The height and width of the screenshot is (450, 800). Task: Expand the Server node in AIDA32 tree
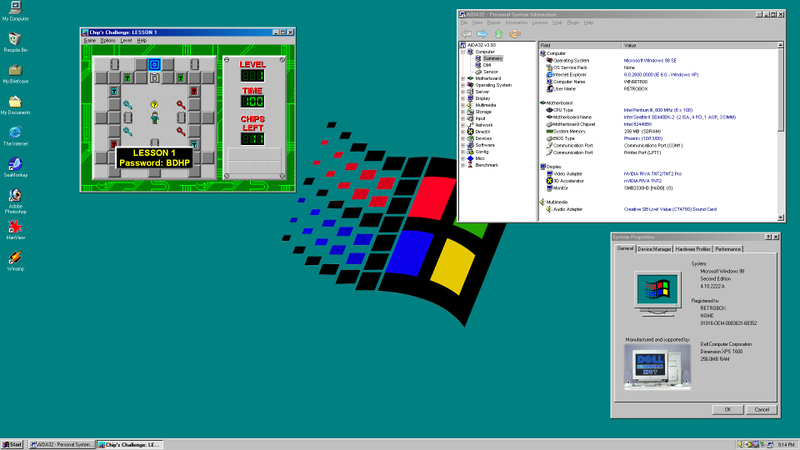pos(463,92)
